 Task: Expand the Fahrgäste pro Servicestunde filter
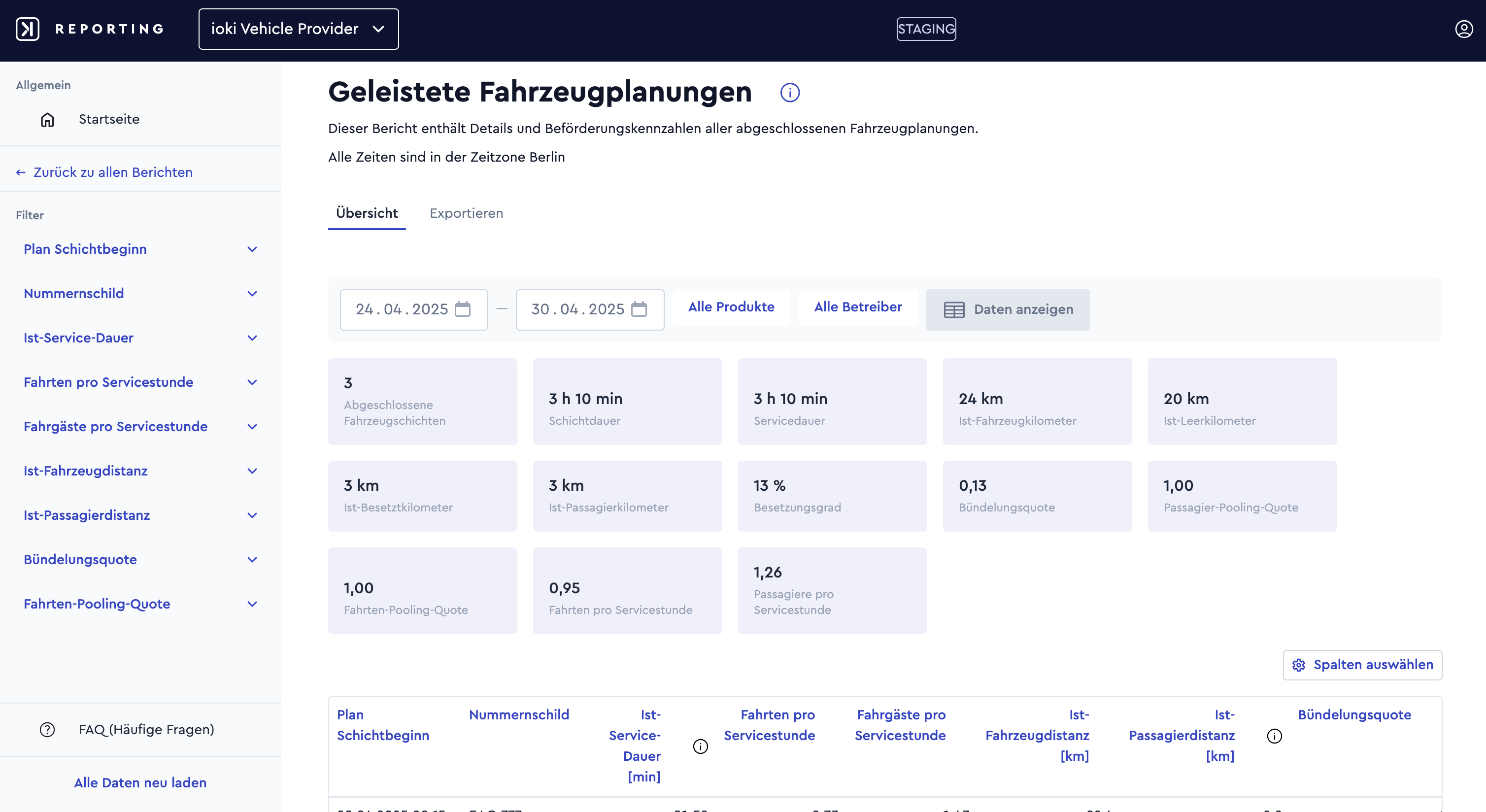(140, 427)
